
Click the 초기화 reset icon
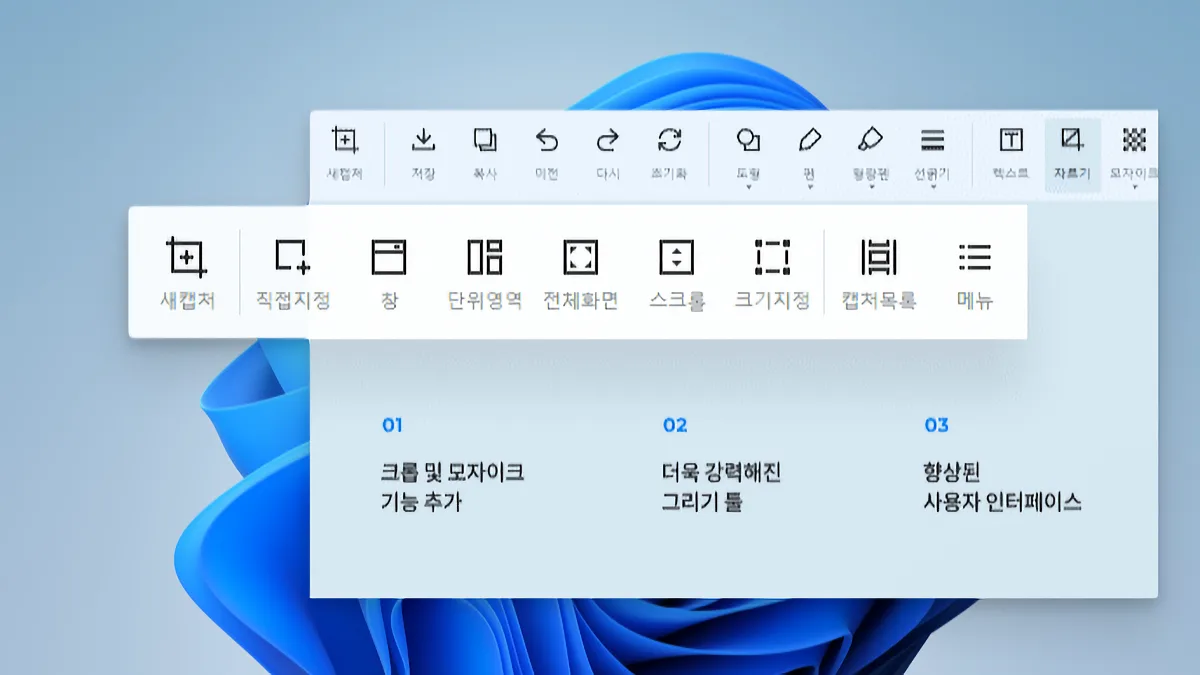coord(670,150)
